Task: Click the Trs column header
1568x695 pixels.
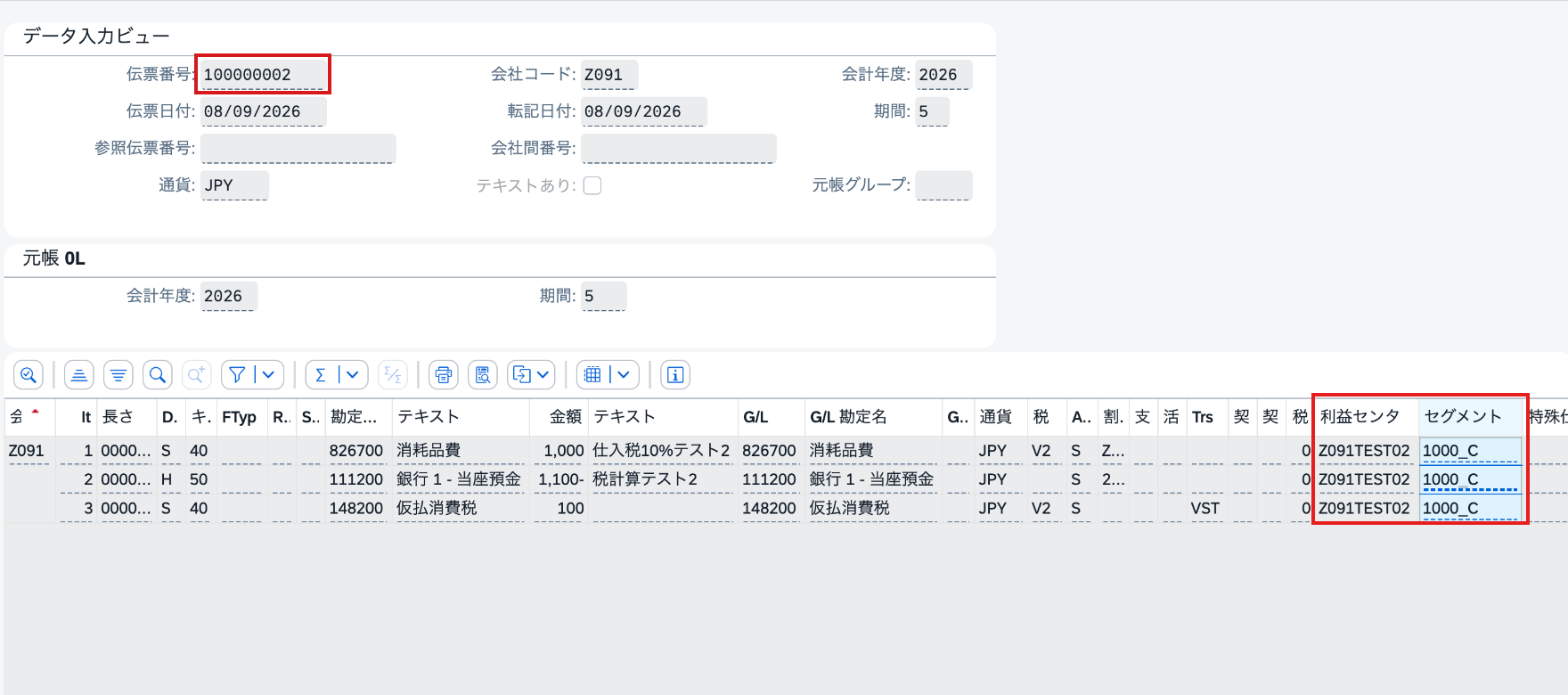Action: (x=1207, y=417)
